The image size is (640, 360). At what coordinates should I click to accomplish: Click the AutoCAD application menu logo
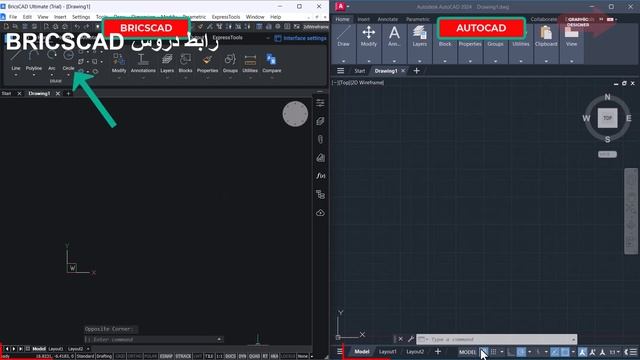[340, 7]
